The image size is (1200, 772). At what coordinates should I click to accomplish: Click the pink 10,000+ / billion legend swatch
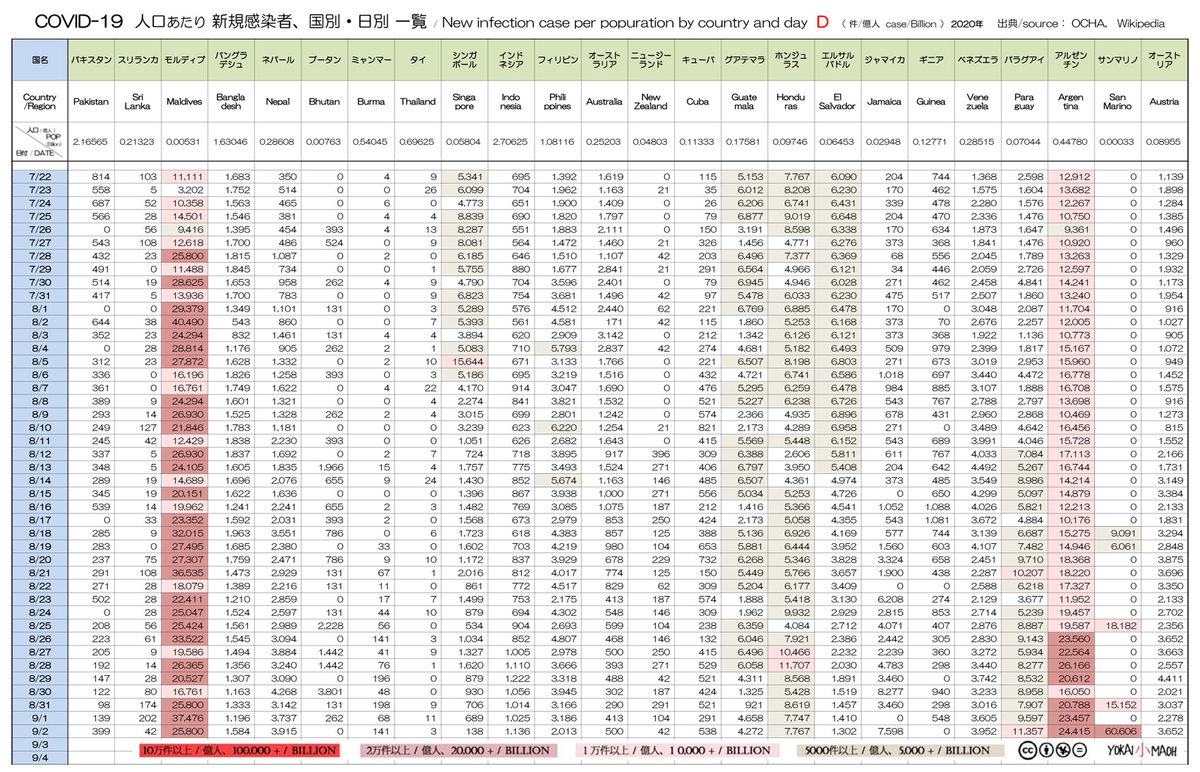pyautogui.click(x=677, y=749)
